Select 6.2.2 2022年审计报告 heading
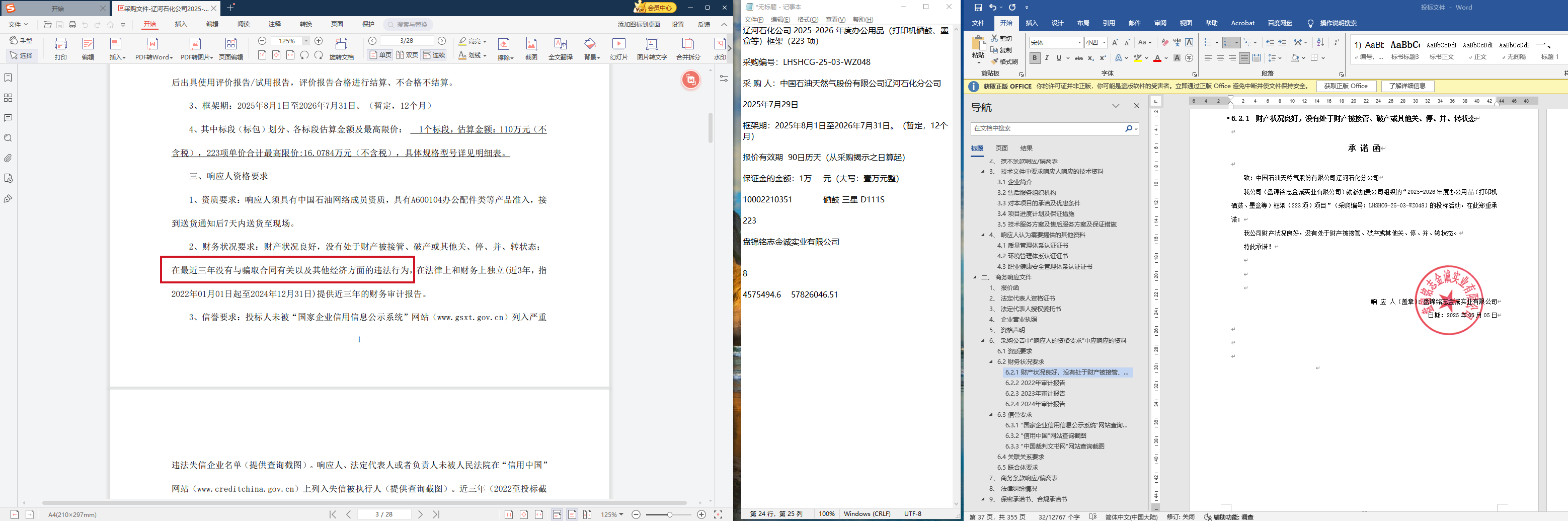Screen dimensions: 1568x521 (1035, 384)
